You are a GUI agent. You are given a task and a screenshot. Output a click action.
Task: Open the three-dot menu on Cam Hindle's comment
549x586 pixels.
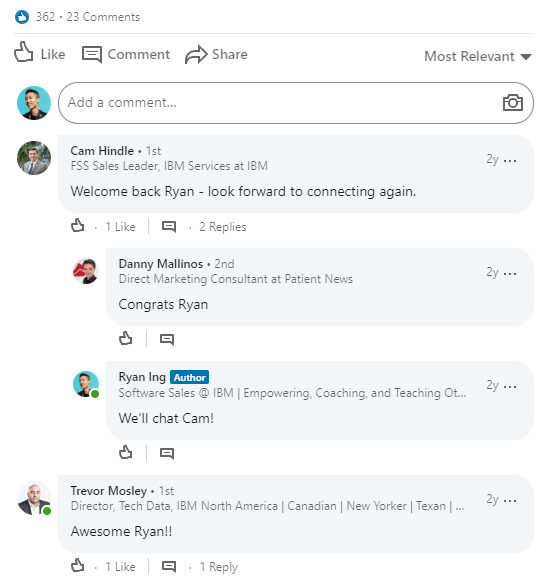pos(510,161)
